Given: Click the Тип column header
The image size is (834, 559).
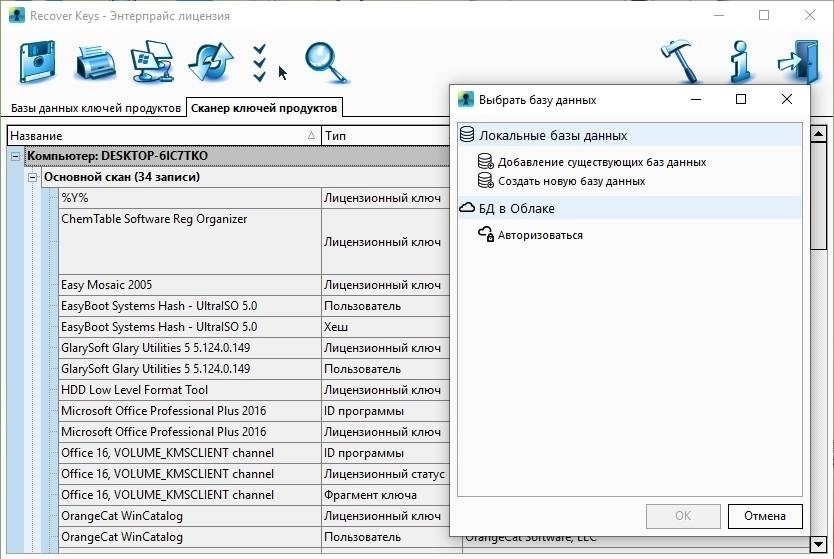Looking at the screenshot, I should click(386, 136).
